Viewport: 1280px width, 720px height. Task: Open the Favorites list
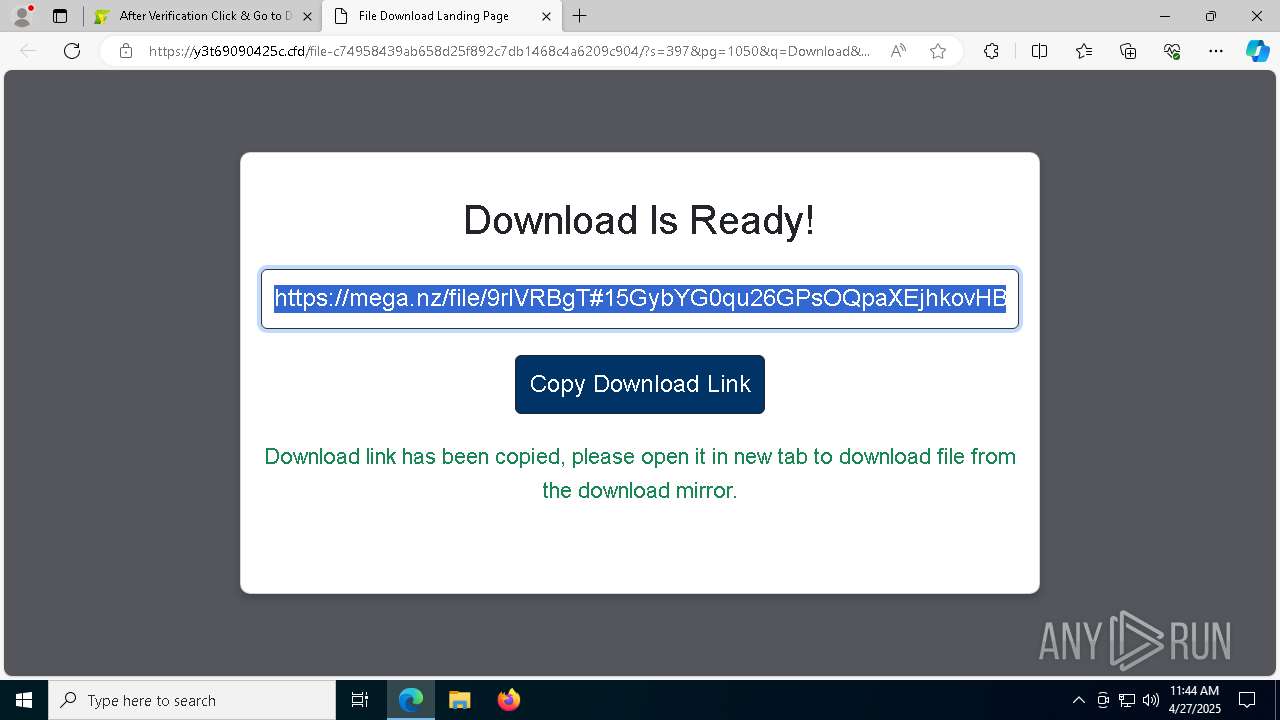(x=1084, y=51)
